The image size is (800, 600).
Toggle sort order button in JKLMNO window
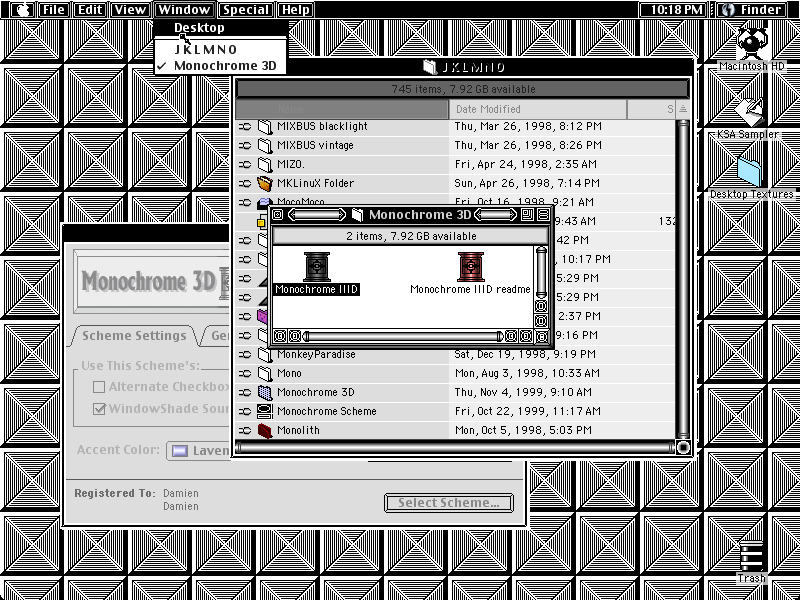tap(683, 109)
